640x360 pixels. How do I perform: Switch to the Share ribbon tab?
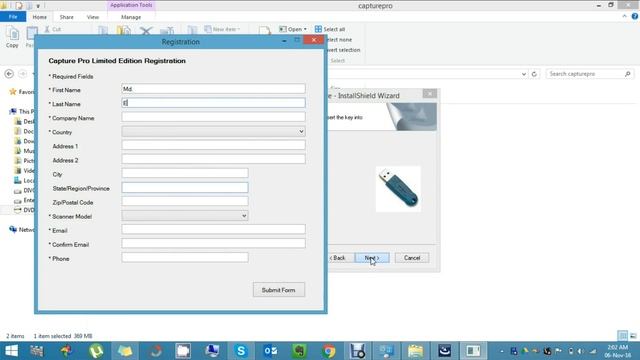tap(67, 17)
